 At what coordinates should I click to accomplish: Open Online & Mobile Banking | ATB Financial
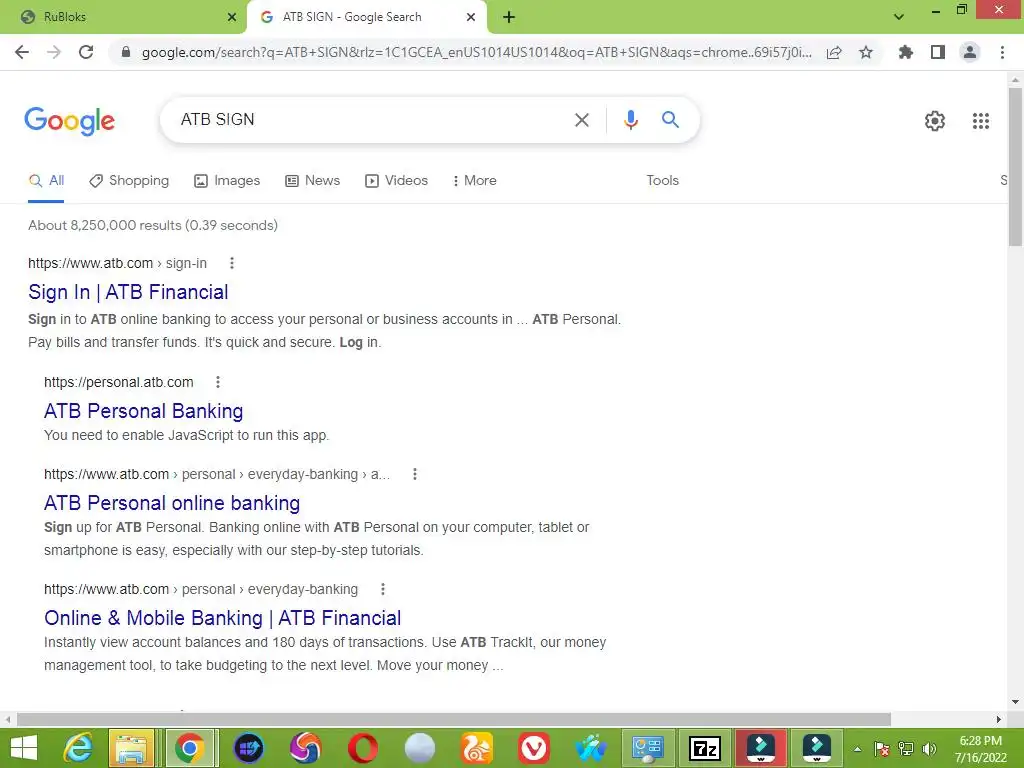[x=223, y=618]
